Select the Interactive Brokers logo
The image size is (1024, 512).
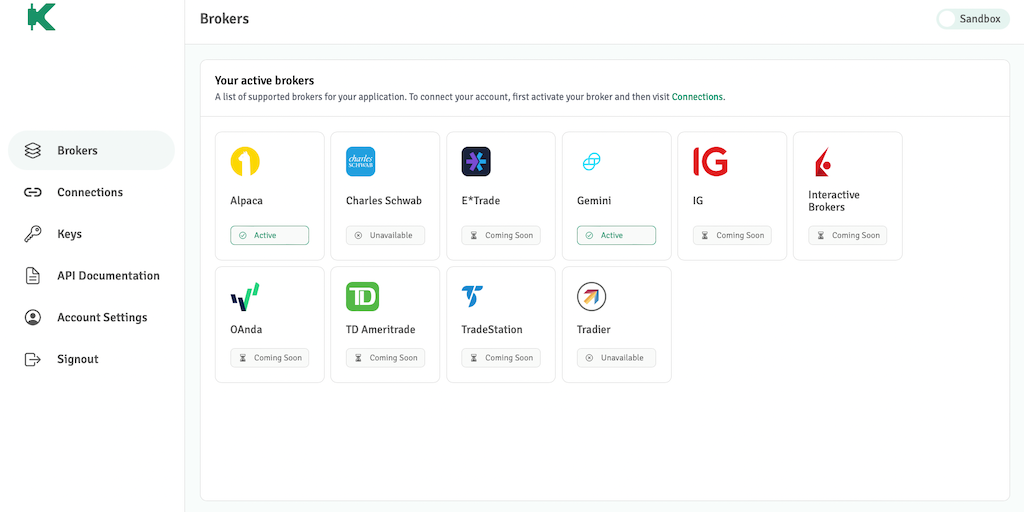[x=822, y=161]
